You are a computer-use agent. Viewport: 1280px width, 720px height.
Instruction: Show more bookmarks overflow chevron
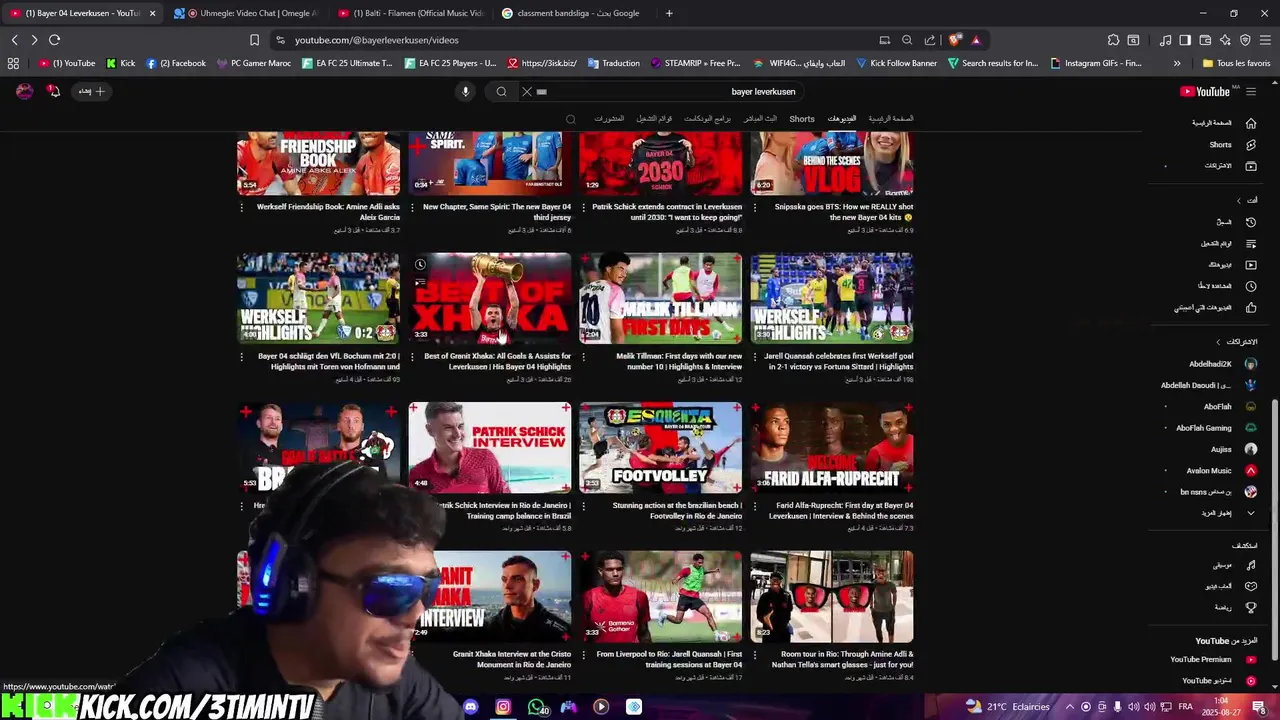(x=1177, y=63)
